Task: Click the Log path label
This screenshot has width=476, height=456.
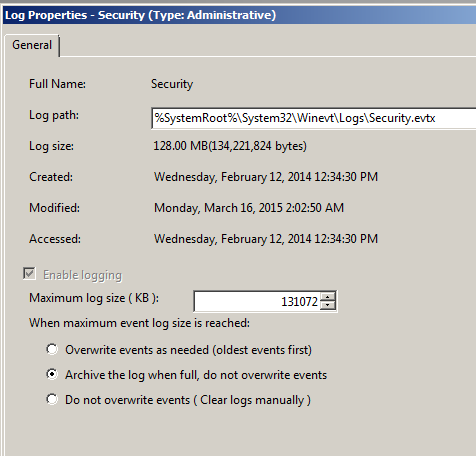Action: coord(54,115)
